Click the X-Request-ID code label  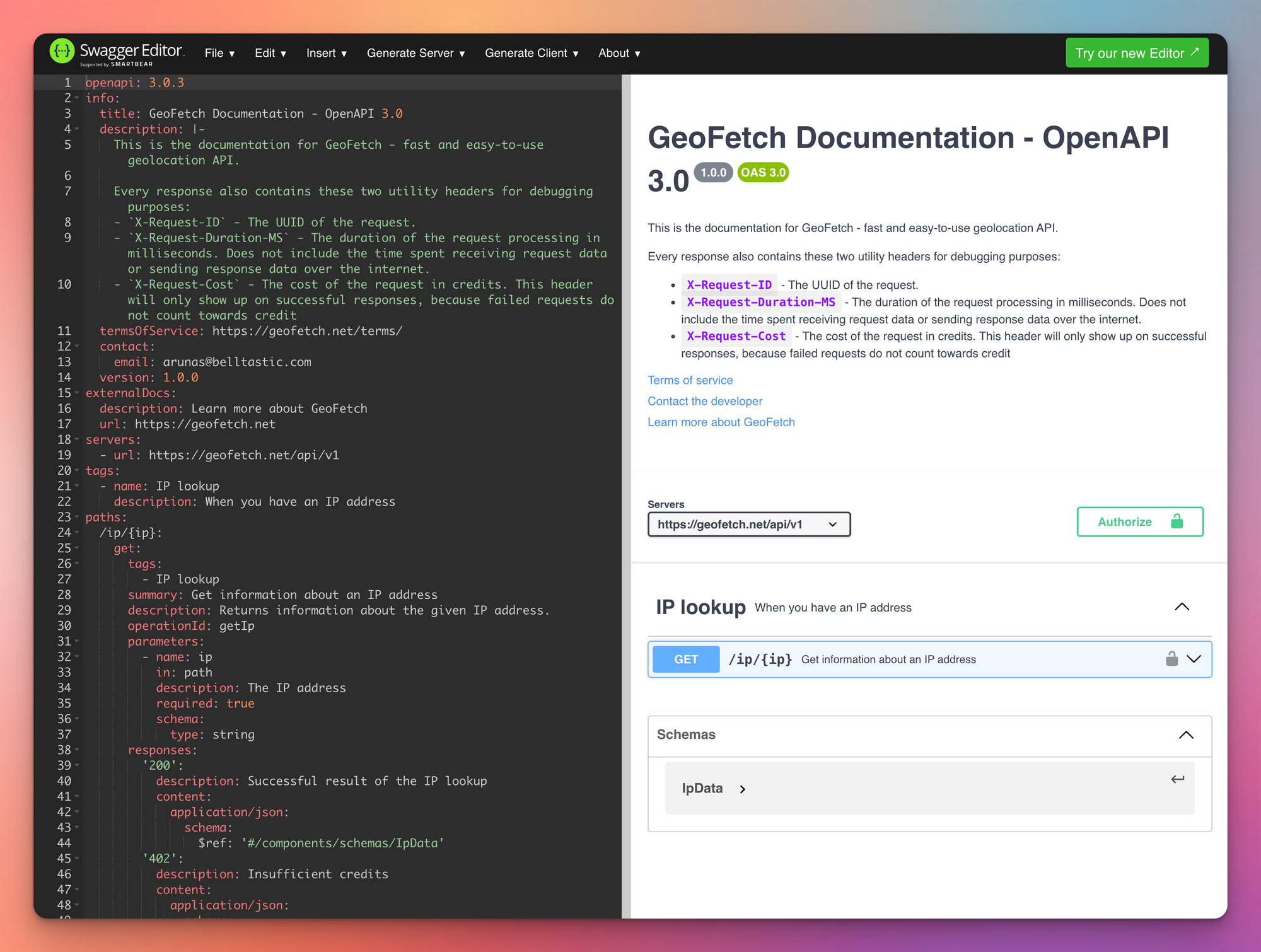(x=729, y=285)
